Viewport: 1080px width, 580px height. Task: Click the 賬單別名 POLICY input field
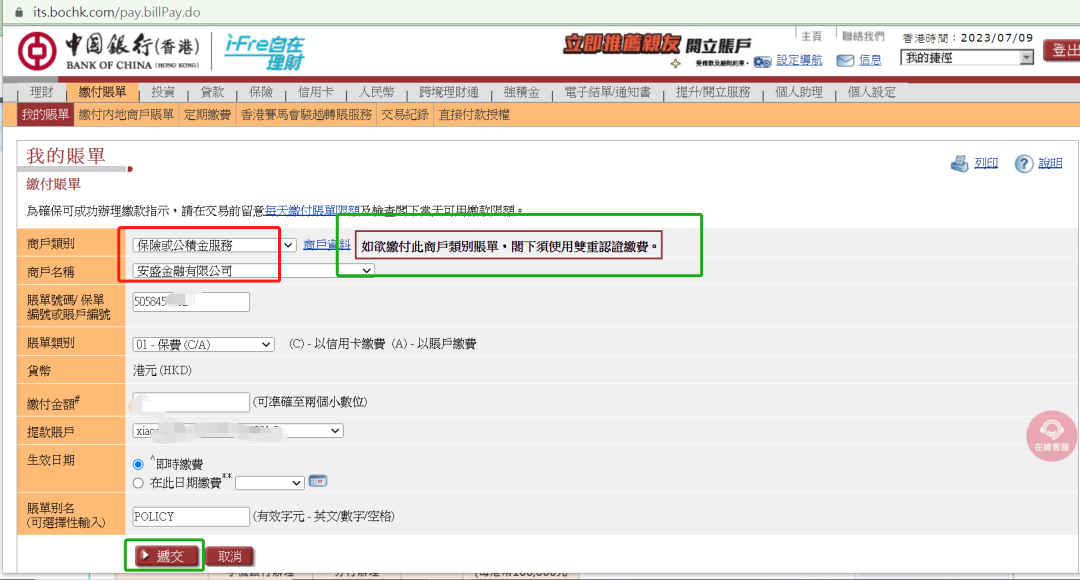(191, 516)
